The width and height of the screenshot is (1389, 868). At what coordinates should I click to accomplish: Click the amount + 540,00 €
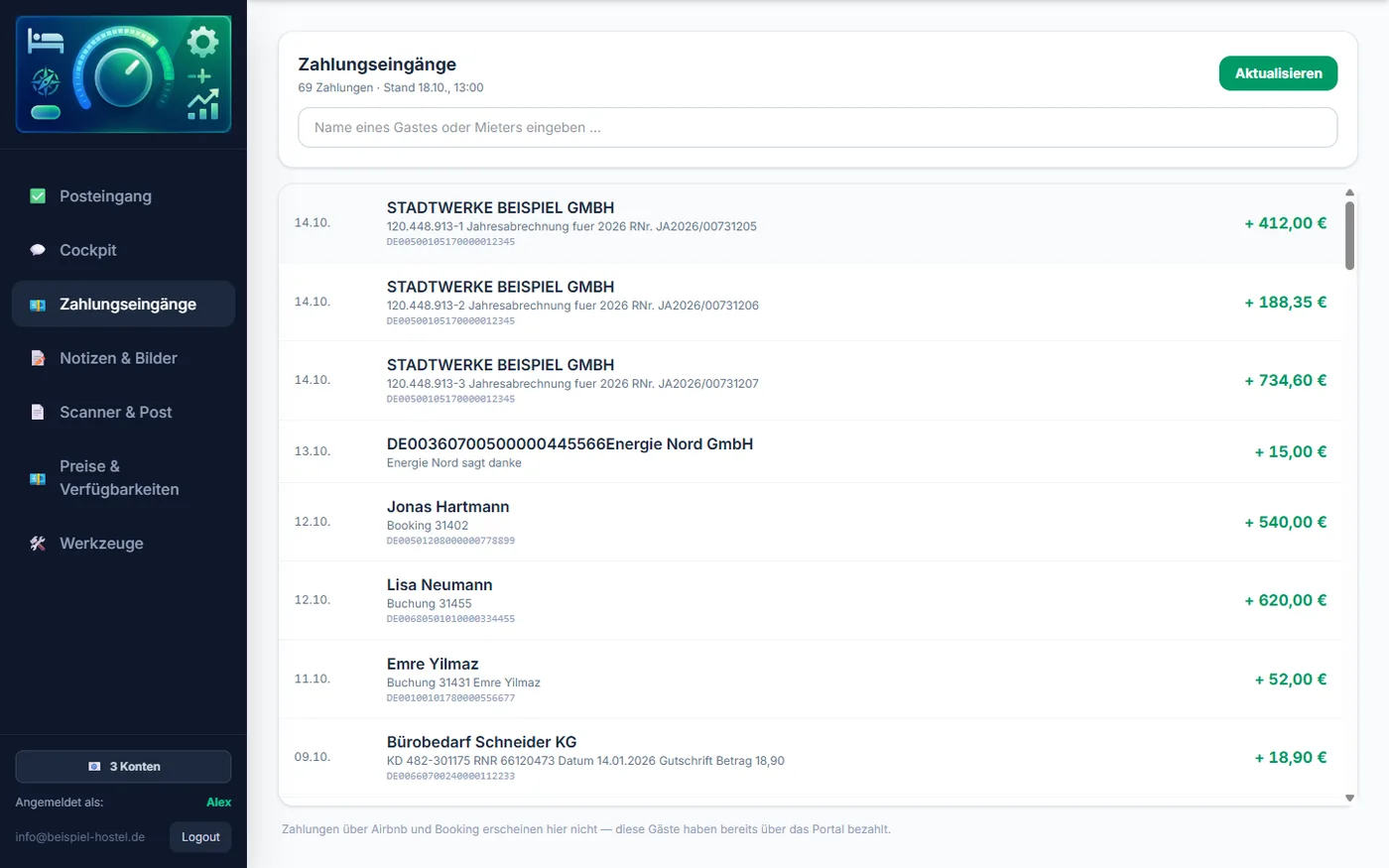point(1286,522)
